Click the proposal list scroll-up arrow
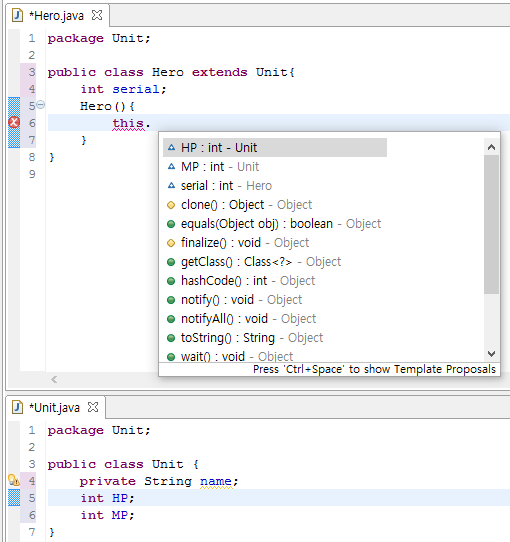Image resolution: width=510 pixels, height=542 pixels. pyautogui.click(x=491, y=147)
